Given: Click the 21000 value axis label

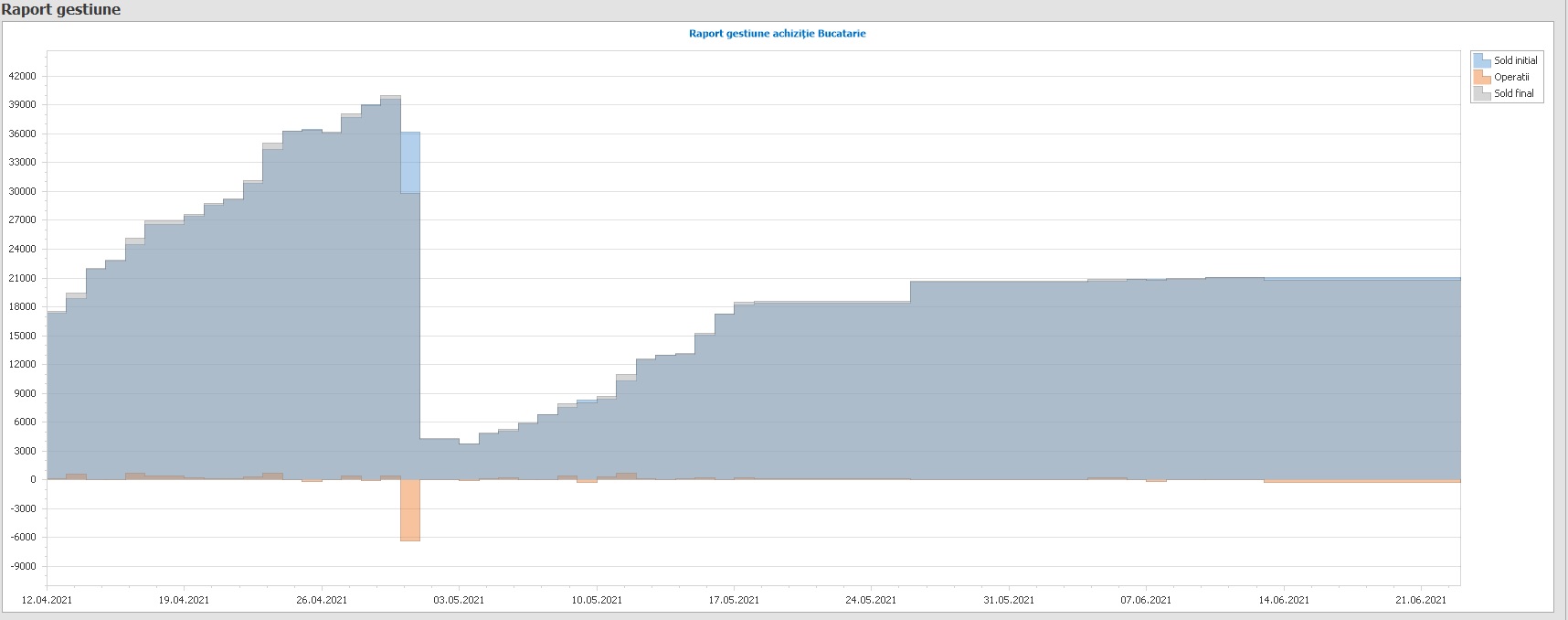Looking at the screenshot, I should (23, 278).
